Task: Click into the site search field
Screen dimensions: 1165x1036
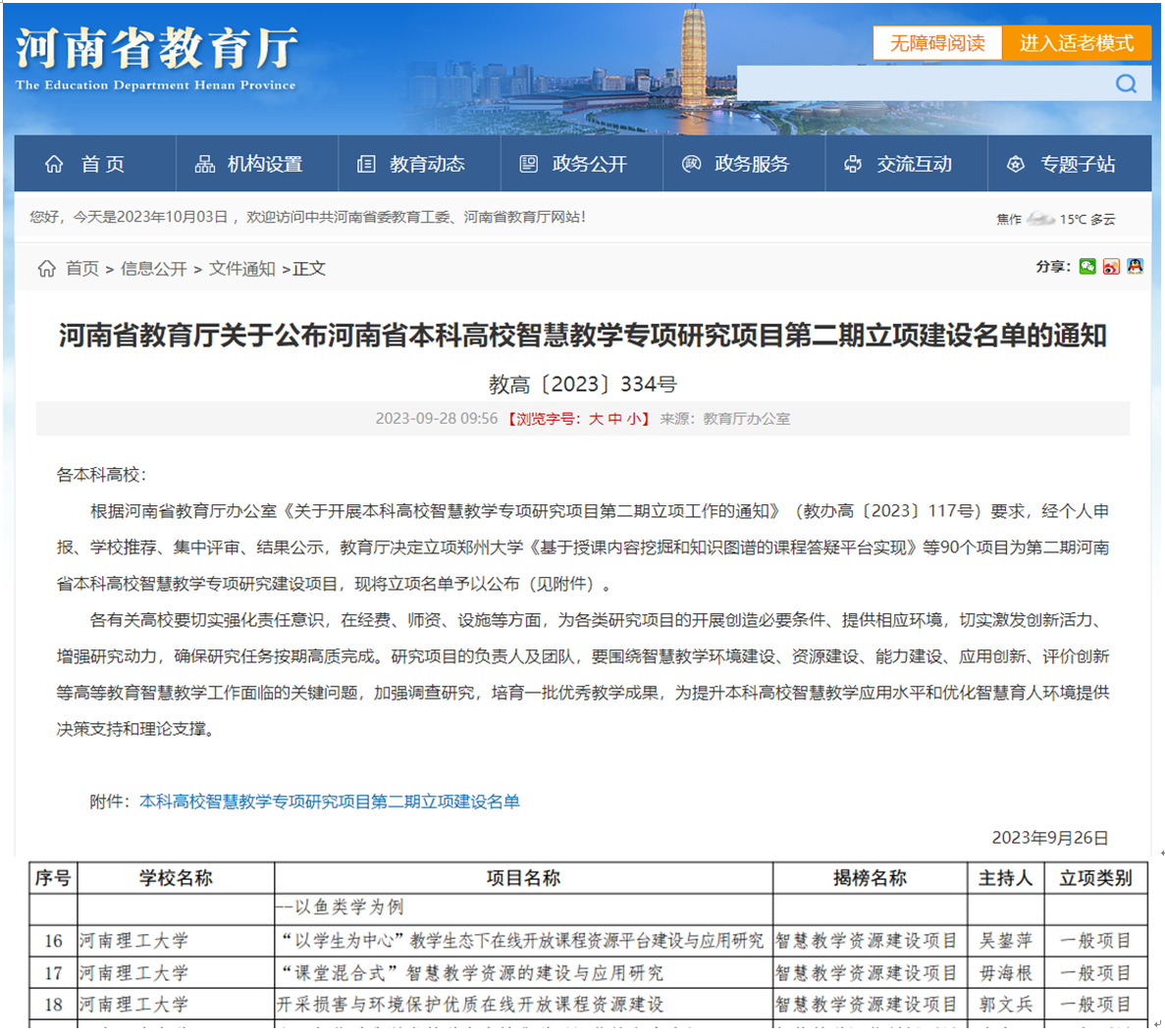Action: point(923,83)
